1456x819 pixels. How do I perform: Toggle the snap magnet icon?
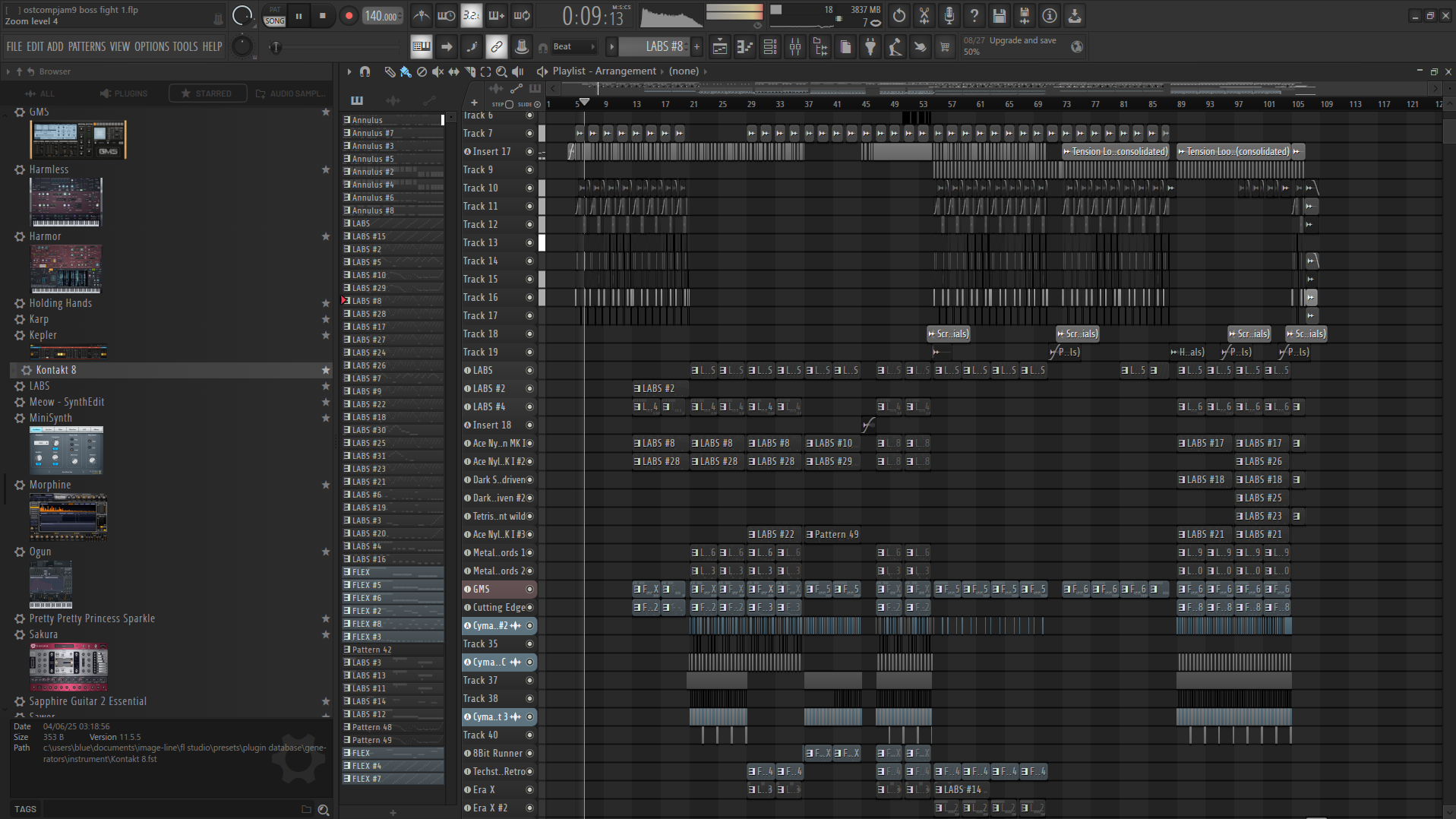(x=365, y=71)
